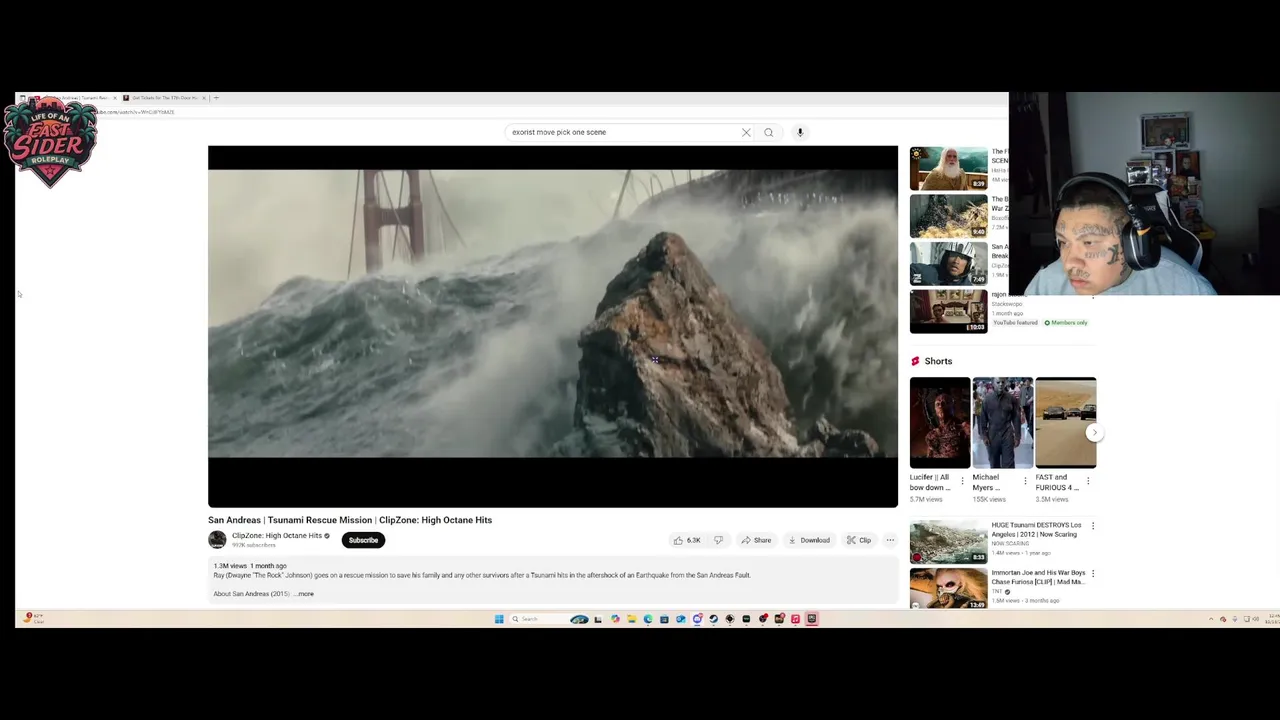Clear the search box with the X icon
This screenshot has width=1280, height=720.
coord(746,132)
